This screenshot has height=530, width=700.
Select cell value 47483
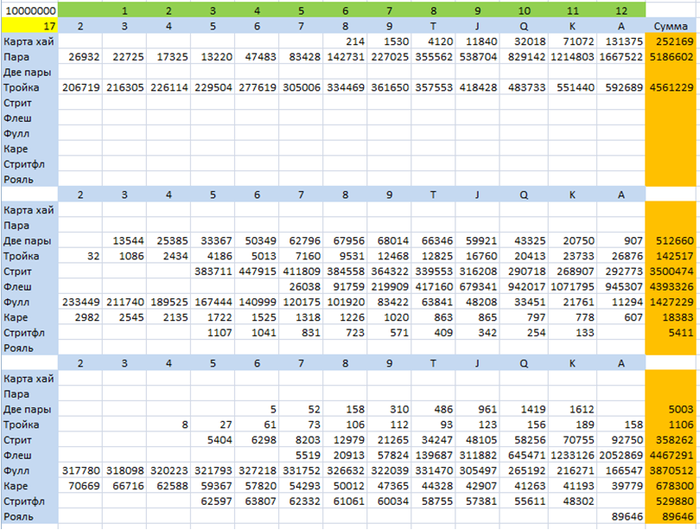[x=257, y=57]
